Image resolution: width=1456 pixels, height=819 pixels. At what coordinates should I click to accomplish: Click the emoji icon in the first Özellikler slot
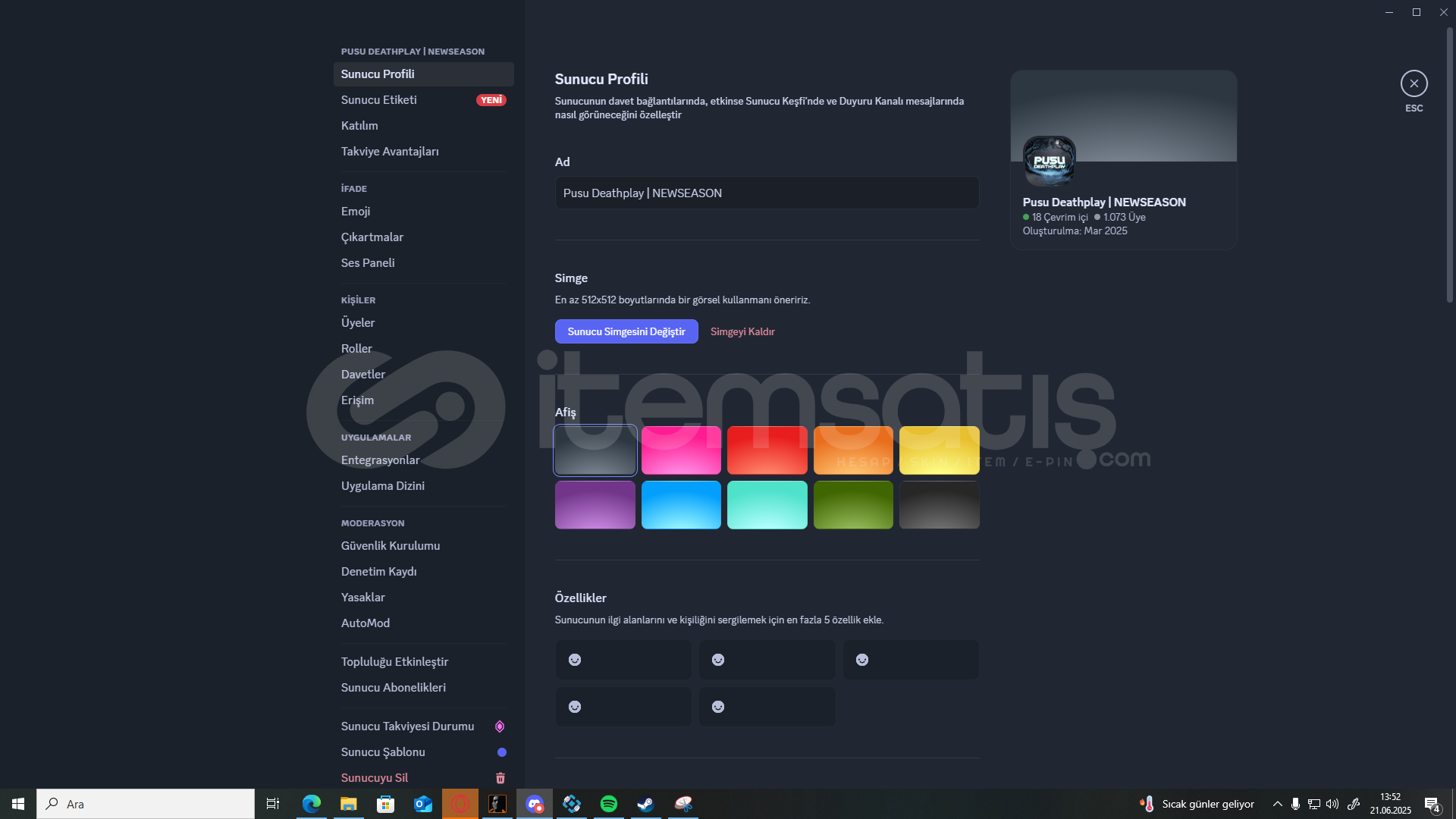pos(575,660)
